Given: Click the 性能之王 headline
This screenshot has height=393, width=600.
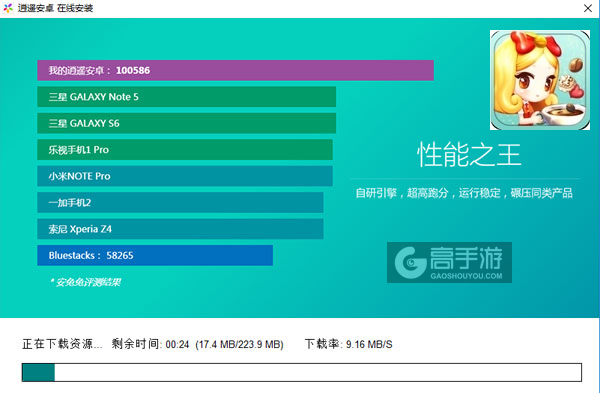Looking at the screenshot, I should pos(469,155).
